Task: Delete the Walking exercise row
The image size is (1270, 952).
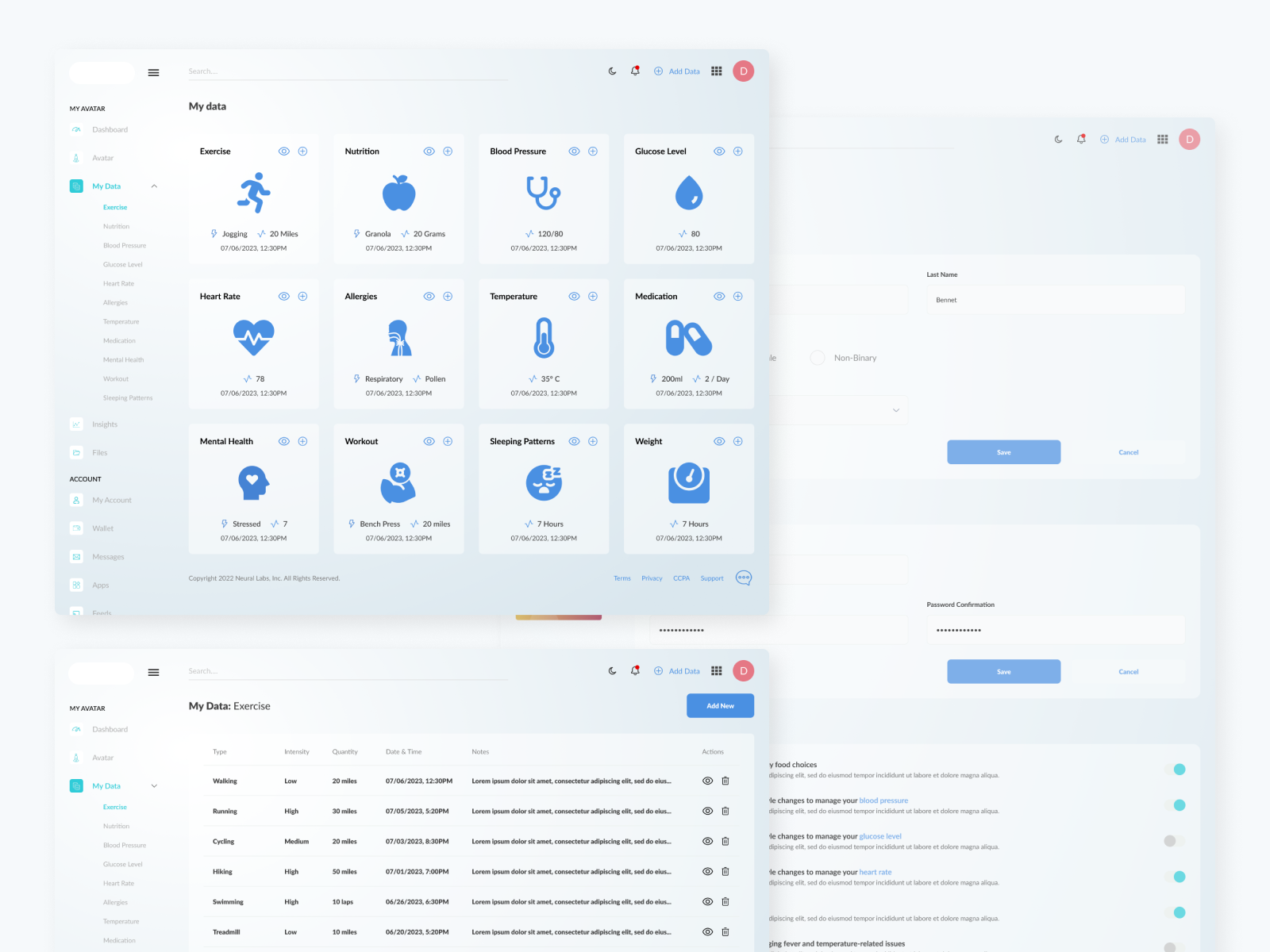Action: click(725, 781)
